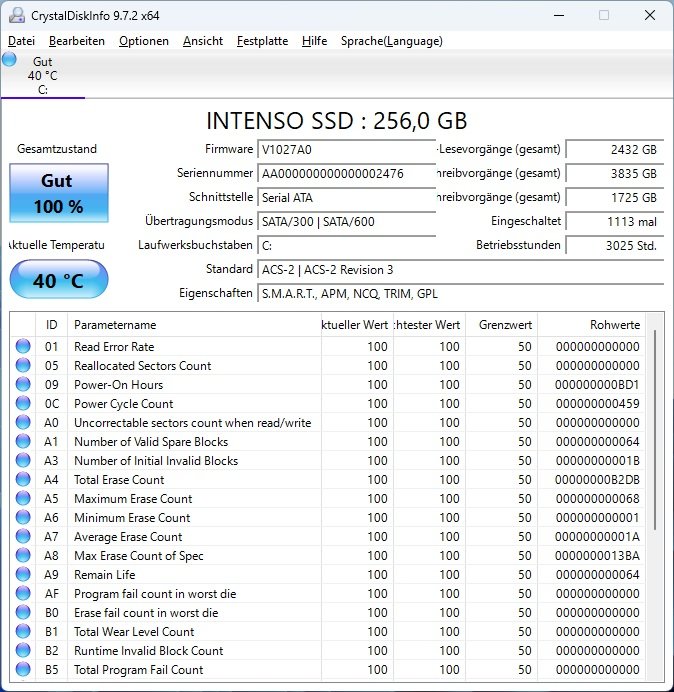
Task: Click the write total value 3835 GB
Action: [614, 173]
